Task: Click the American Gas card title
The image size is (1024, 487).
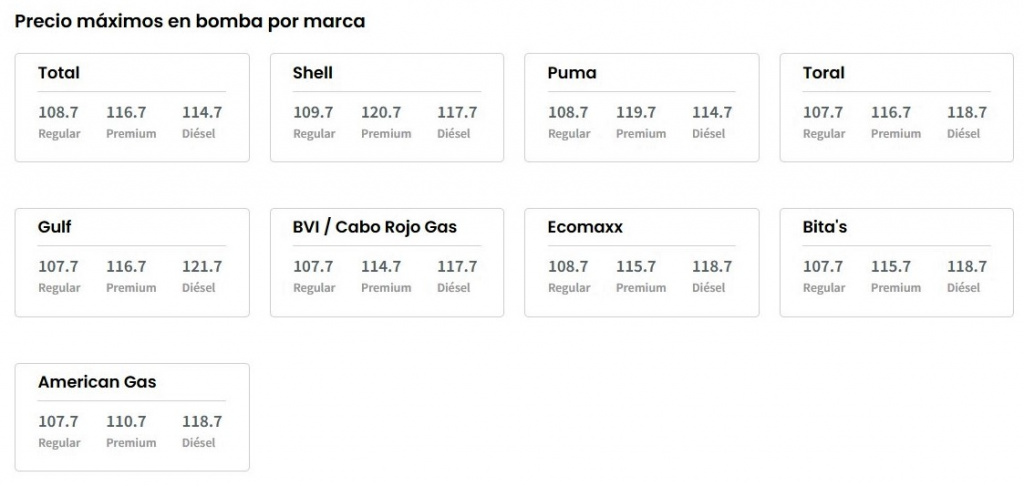Action: tap(97, 382)
